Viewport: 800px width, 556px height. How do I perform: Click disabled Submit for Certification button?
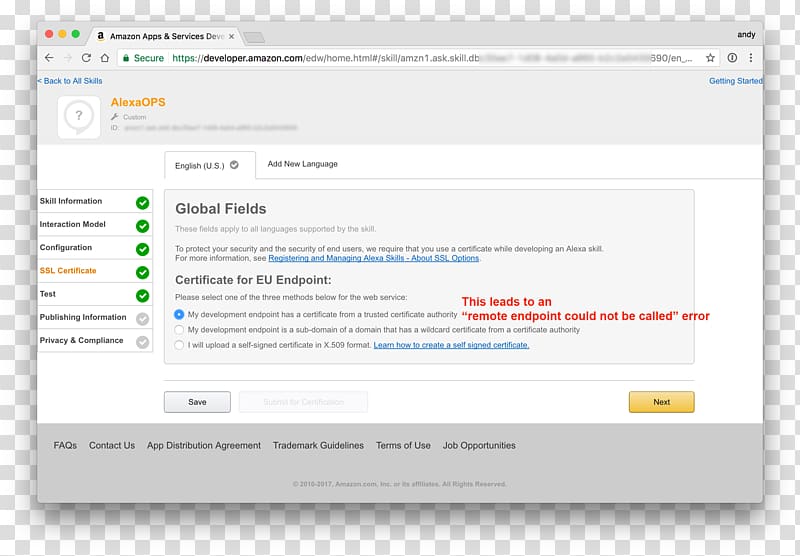click(303, 402)
